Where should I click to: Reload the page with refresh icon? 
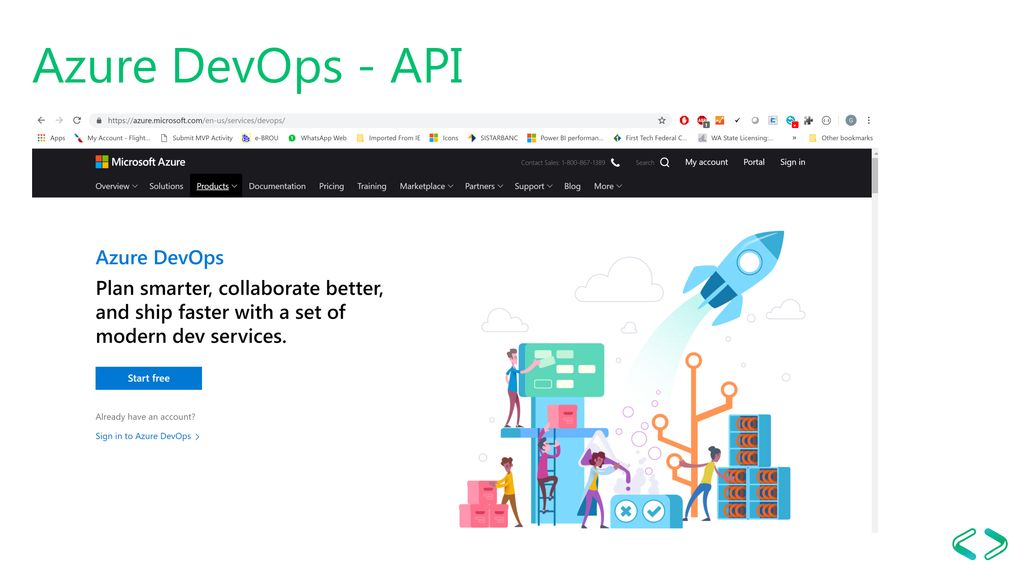(x=77, y=120)
